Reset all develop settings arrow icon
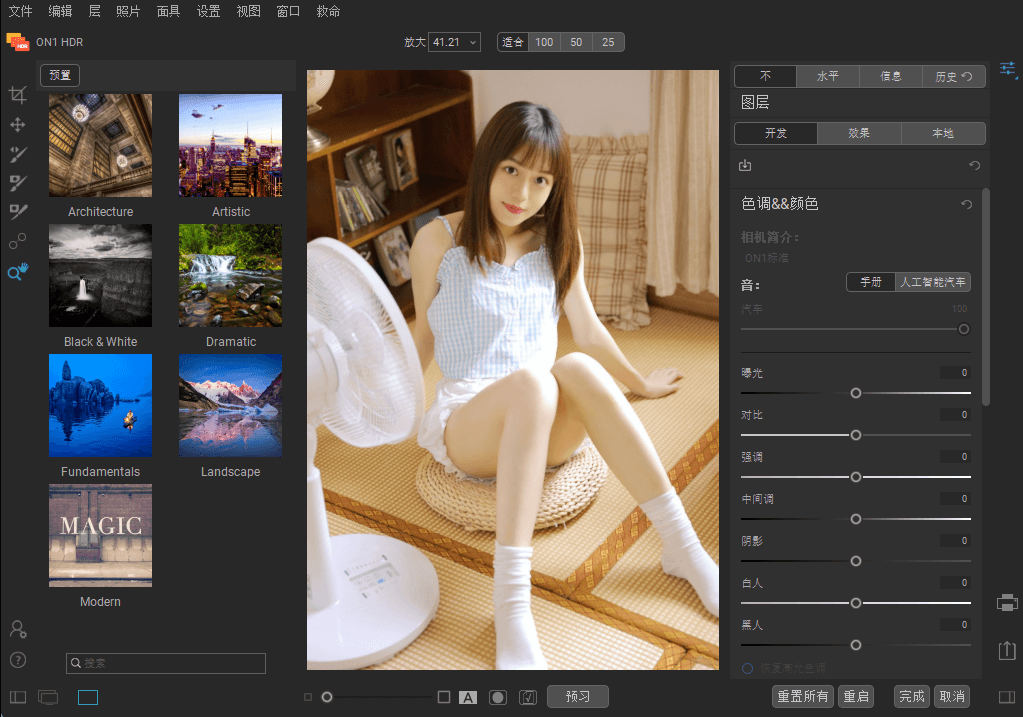Viewport: 1023px width, 717px height. (x=975, y=165)
